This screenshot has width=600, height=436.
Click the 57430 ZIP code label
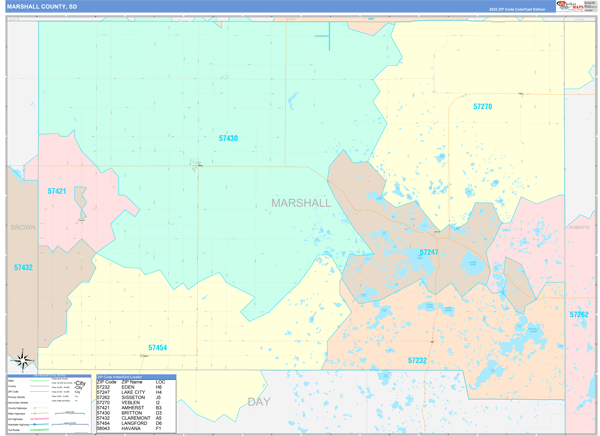(x=228, y=138)
